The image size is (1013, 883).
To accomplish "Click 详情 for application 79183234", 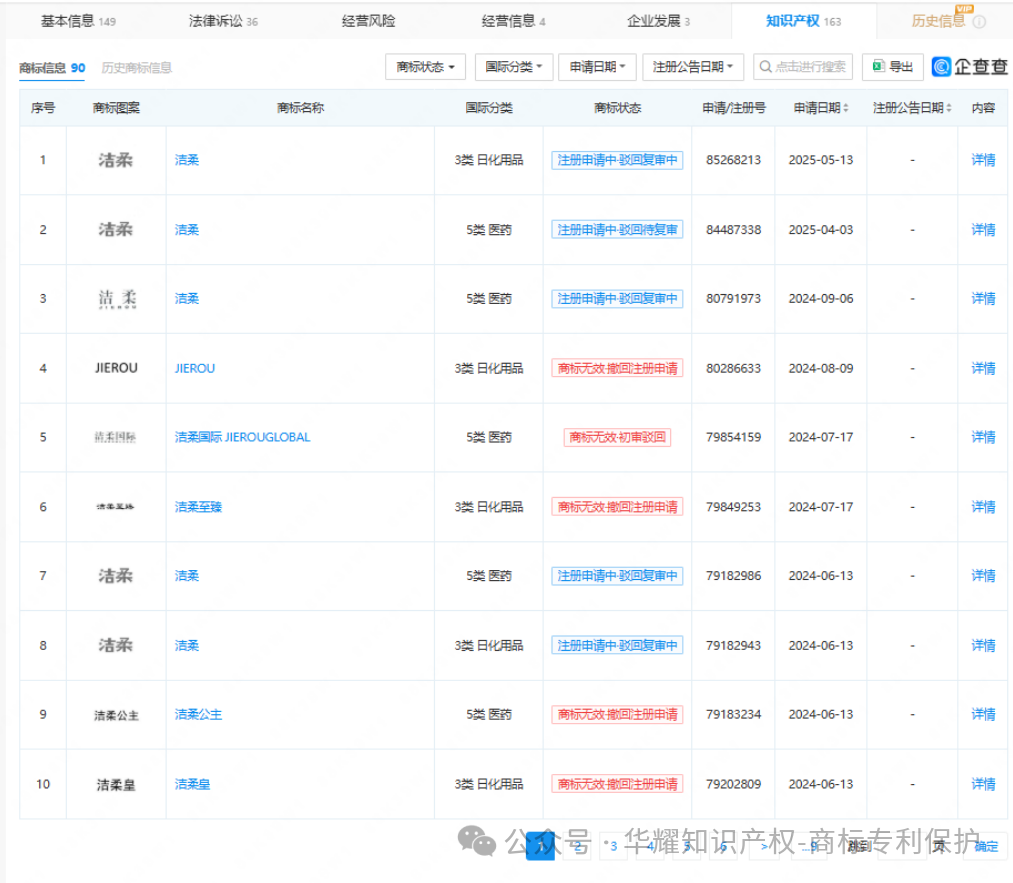I will tap(983, 714).
